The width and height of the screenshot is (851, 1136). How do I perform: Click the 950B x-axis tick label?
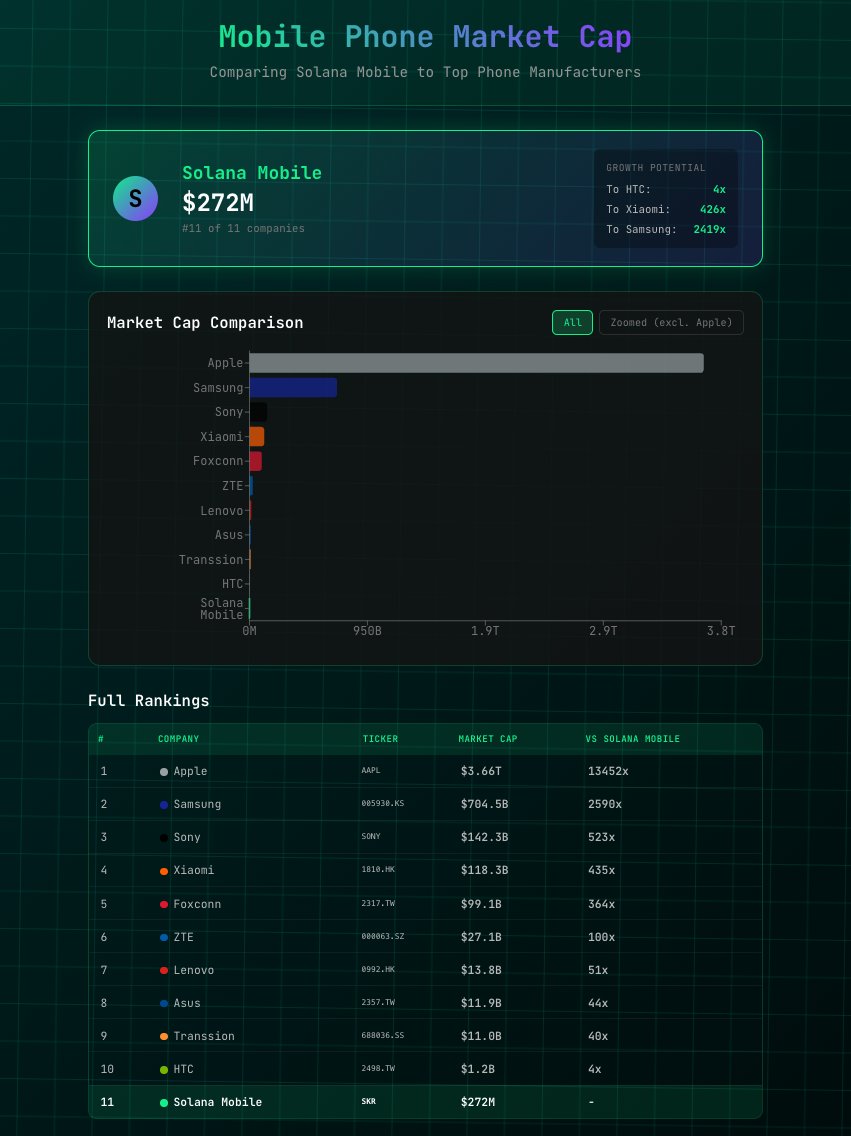[367, 631]
